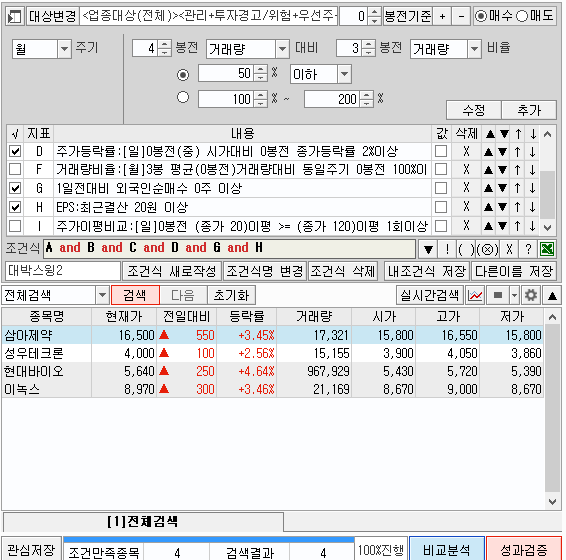
Task: Enable condition I checkbox
Action: (15, 226)
